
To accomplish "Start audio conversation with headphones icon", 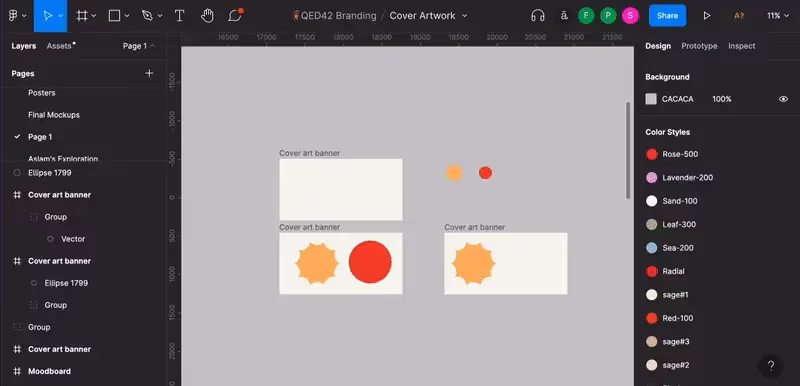I will (538, 16).
